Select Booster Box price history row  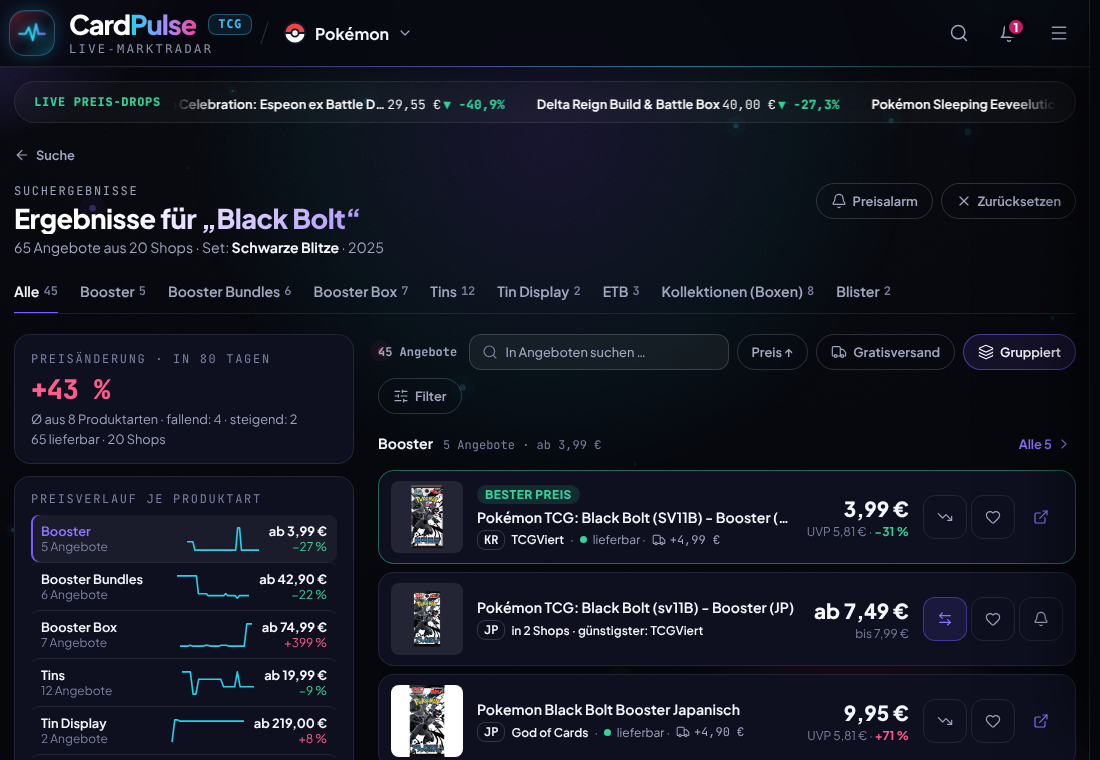click(x=184, y=634)
